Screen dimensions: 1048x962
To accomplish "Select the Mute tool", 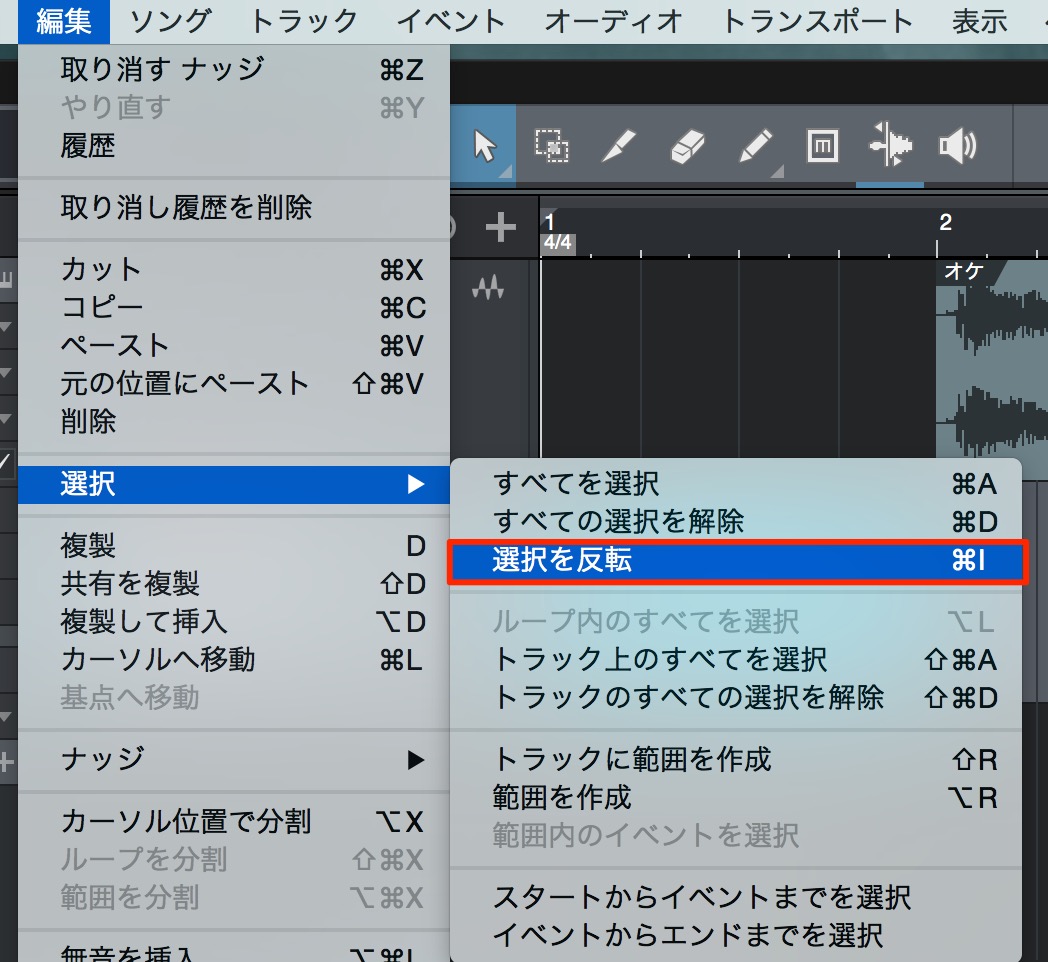I will point(823,146).
